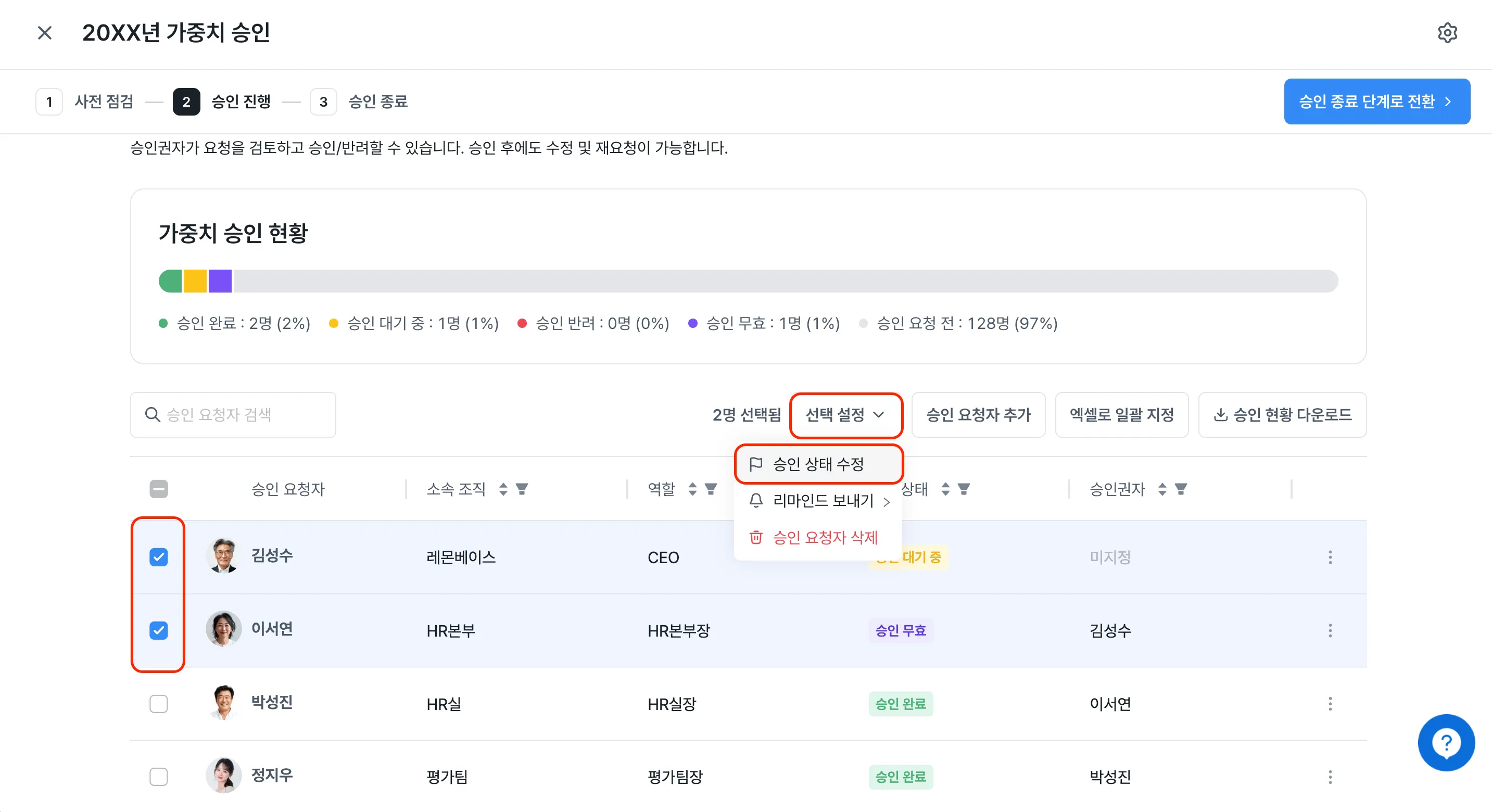
Task: Click 승인 요청자 추가 button
Action: pyautogui.click(x=978, y=415)
